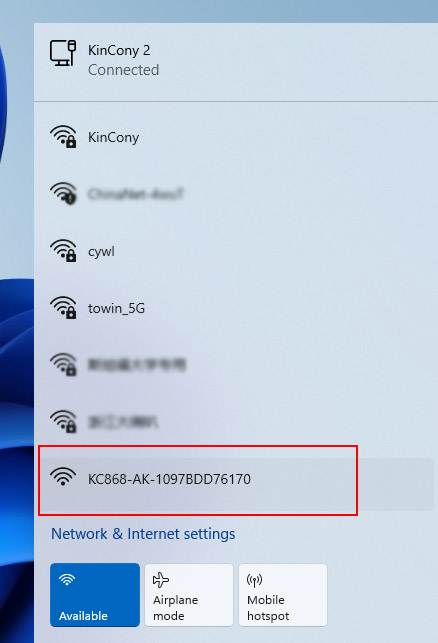438x643 pixels.
Task: Click the Connected status under KinCony 2
Action: point(123,70)
